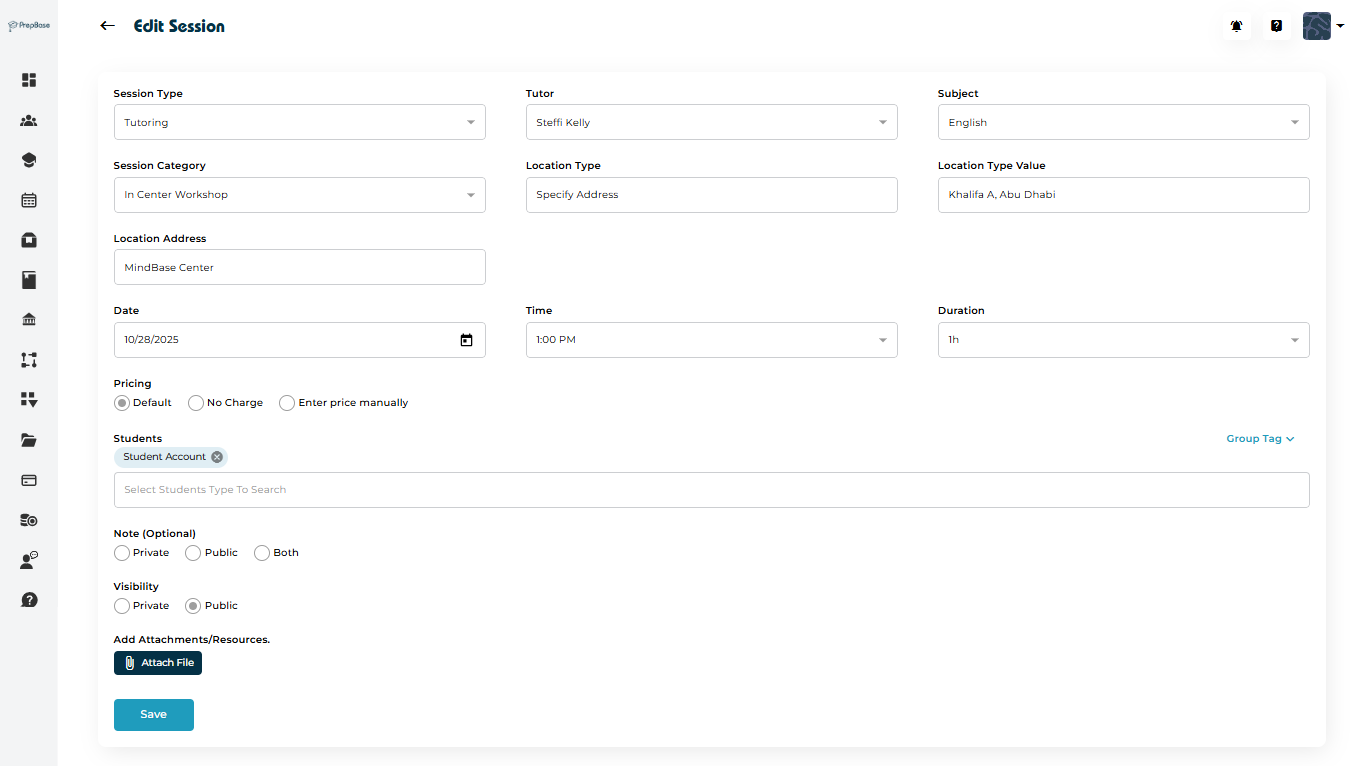This screenshot has width=1366, height=766.
Task: Open the graduation cap icon in sidebar
Action: point(29,160)
